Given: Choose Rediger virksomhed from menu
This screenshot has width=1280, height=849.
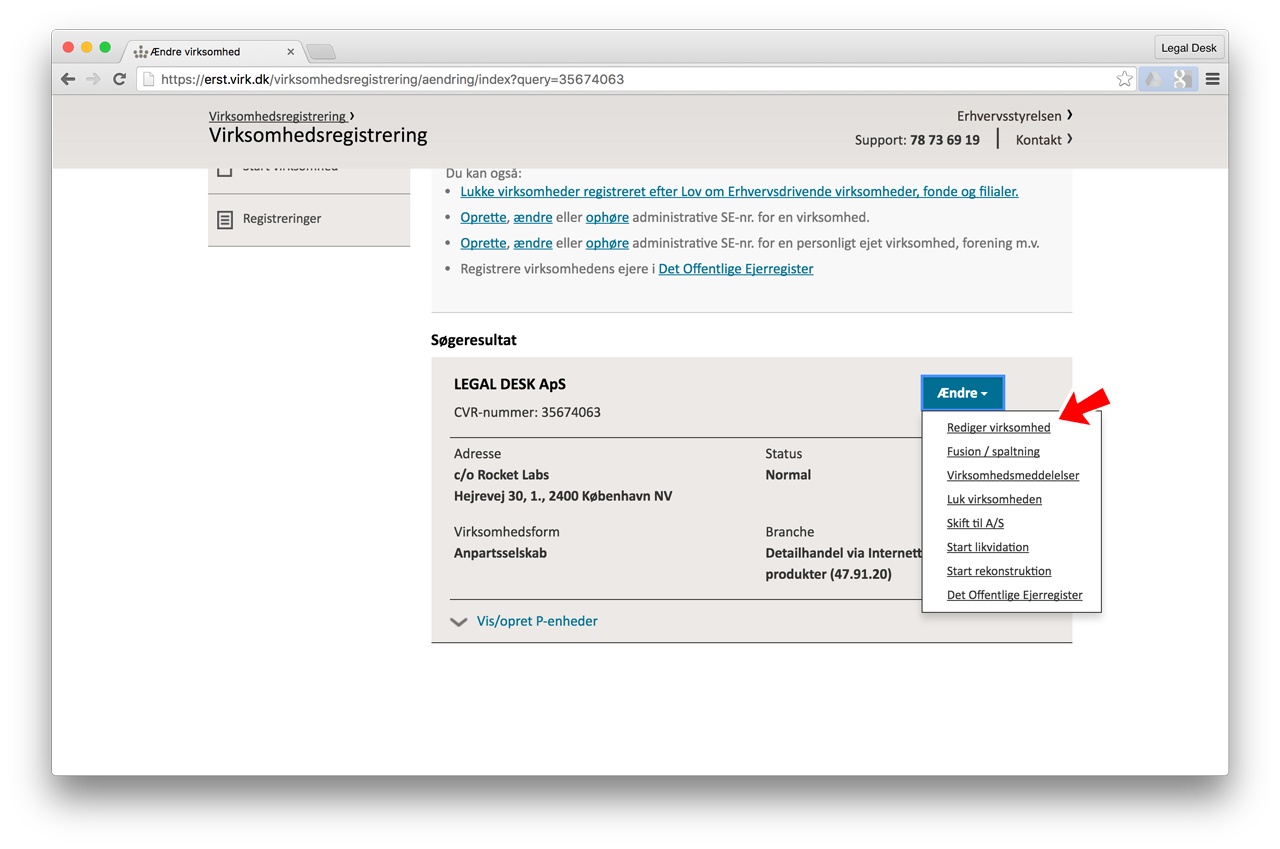Looking at the screenshot, I should [998, 427].
